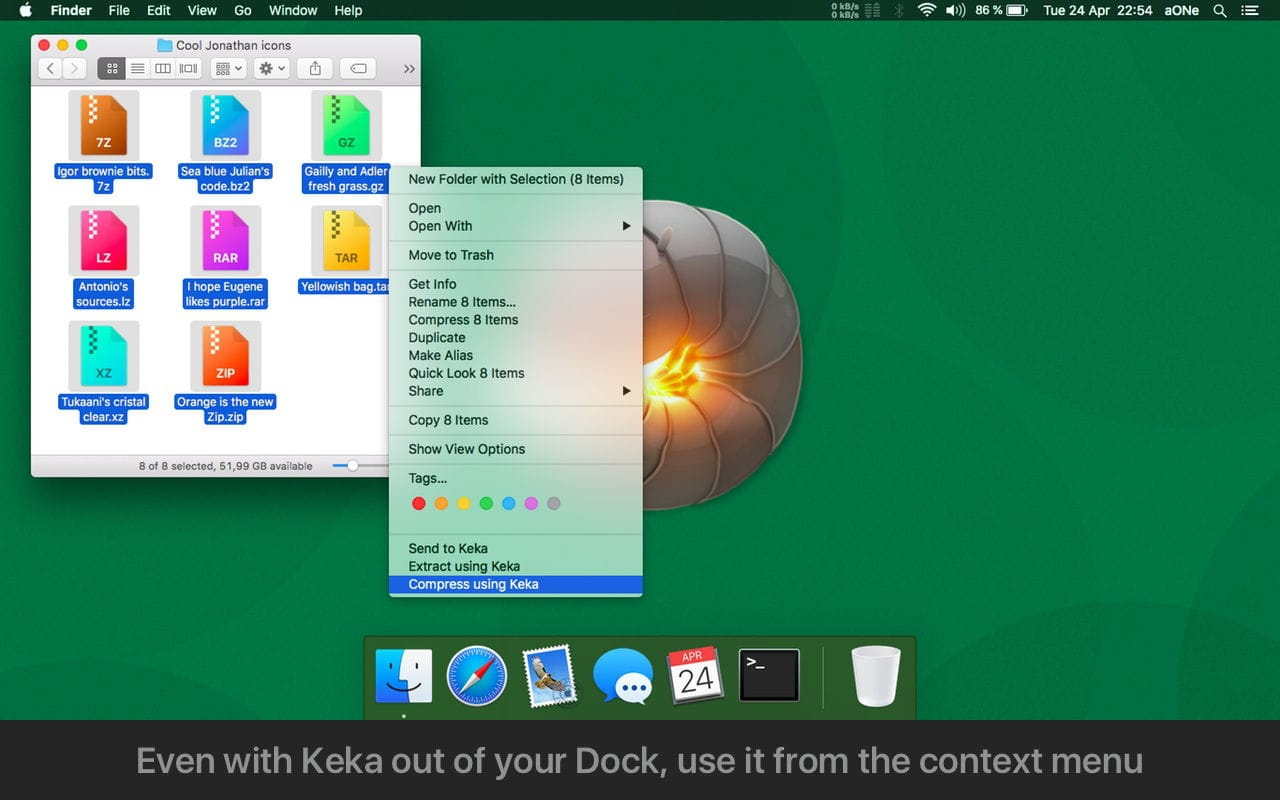Screen dimensions: 1280x800
Task: Open Messages from the Dock
Action: point(622,677)
